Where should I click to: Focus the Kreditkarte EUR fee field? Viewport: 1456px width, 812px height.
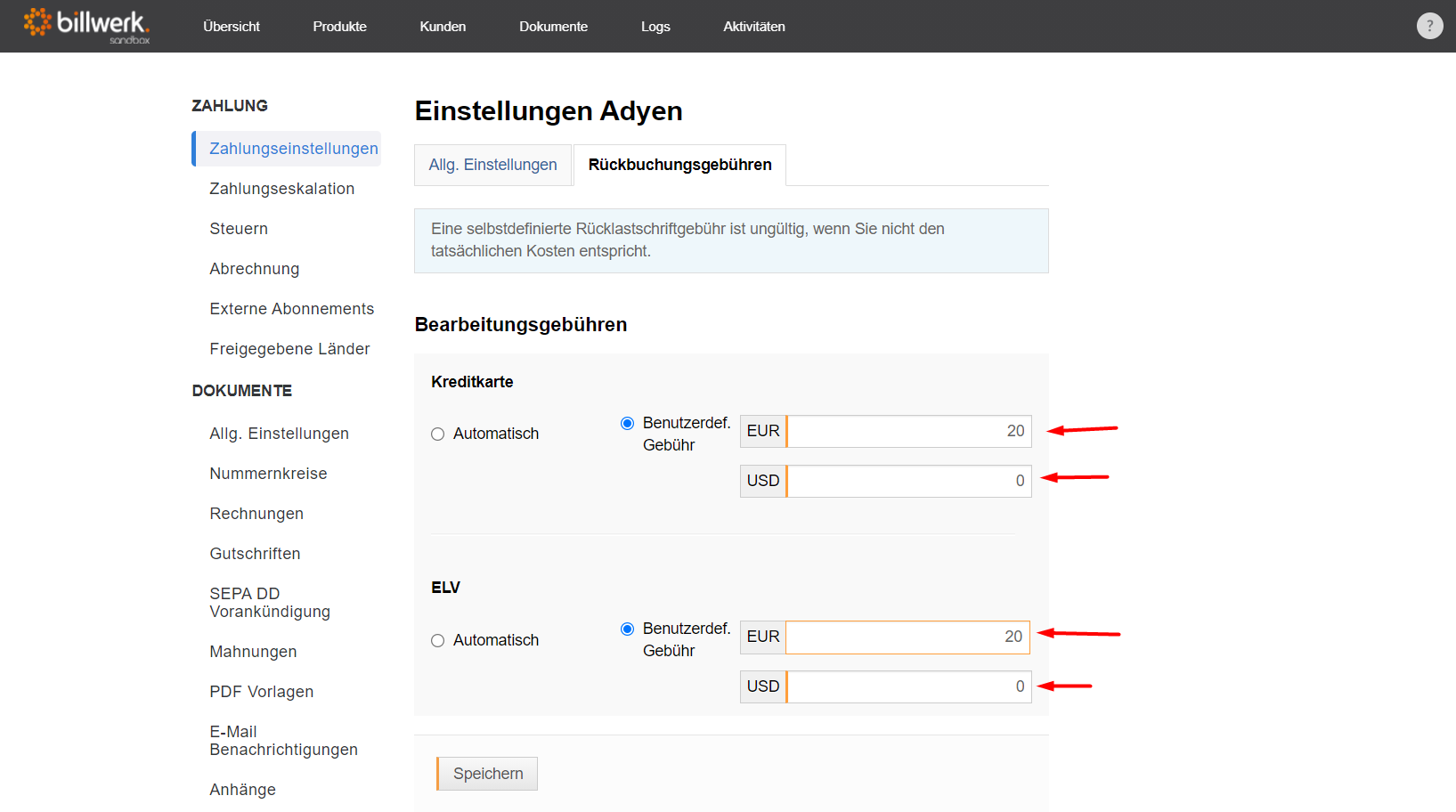(908, 431)
